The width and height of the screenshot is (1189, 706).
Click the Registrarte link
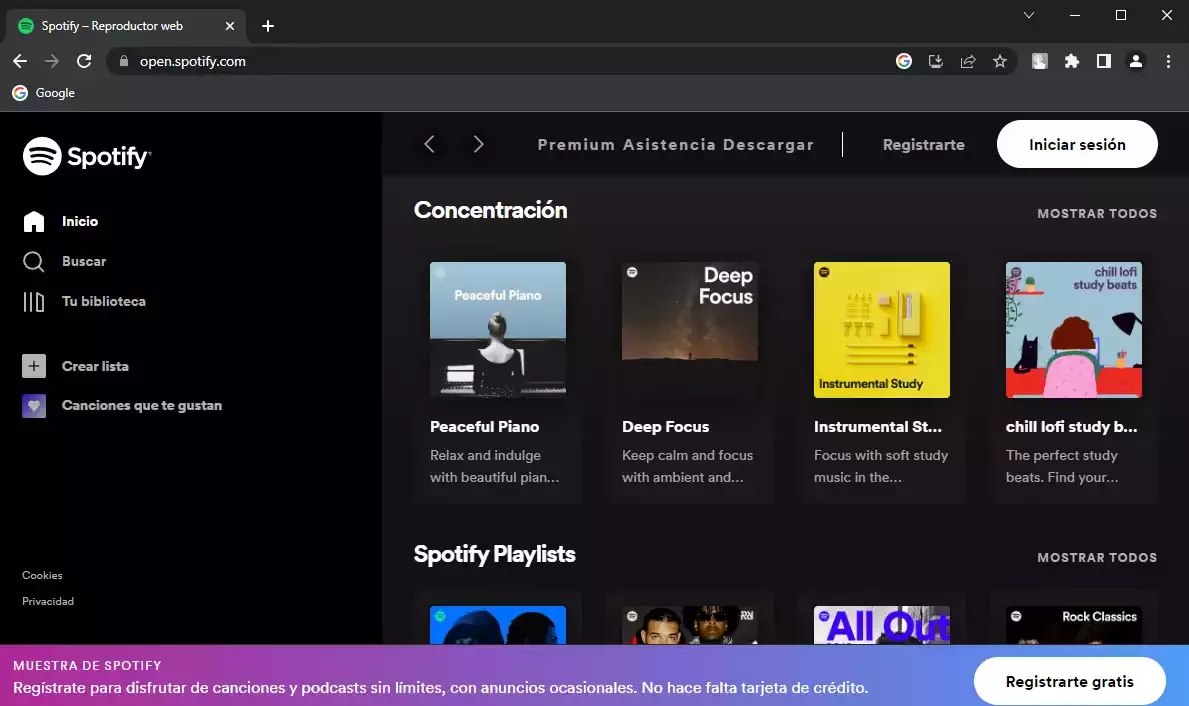(x=924, y=145)
